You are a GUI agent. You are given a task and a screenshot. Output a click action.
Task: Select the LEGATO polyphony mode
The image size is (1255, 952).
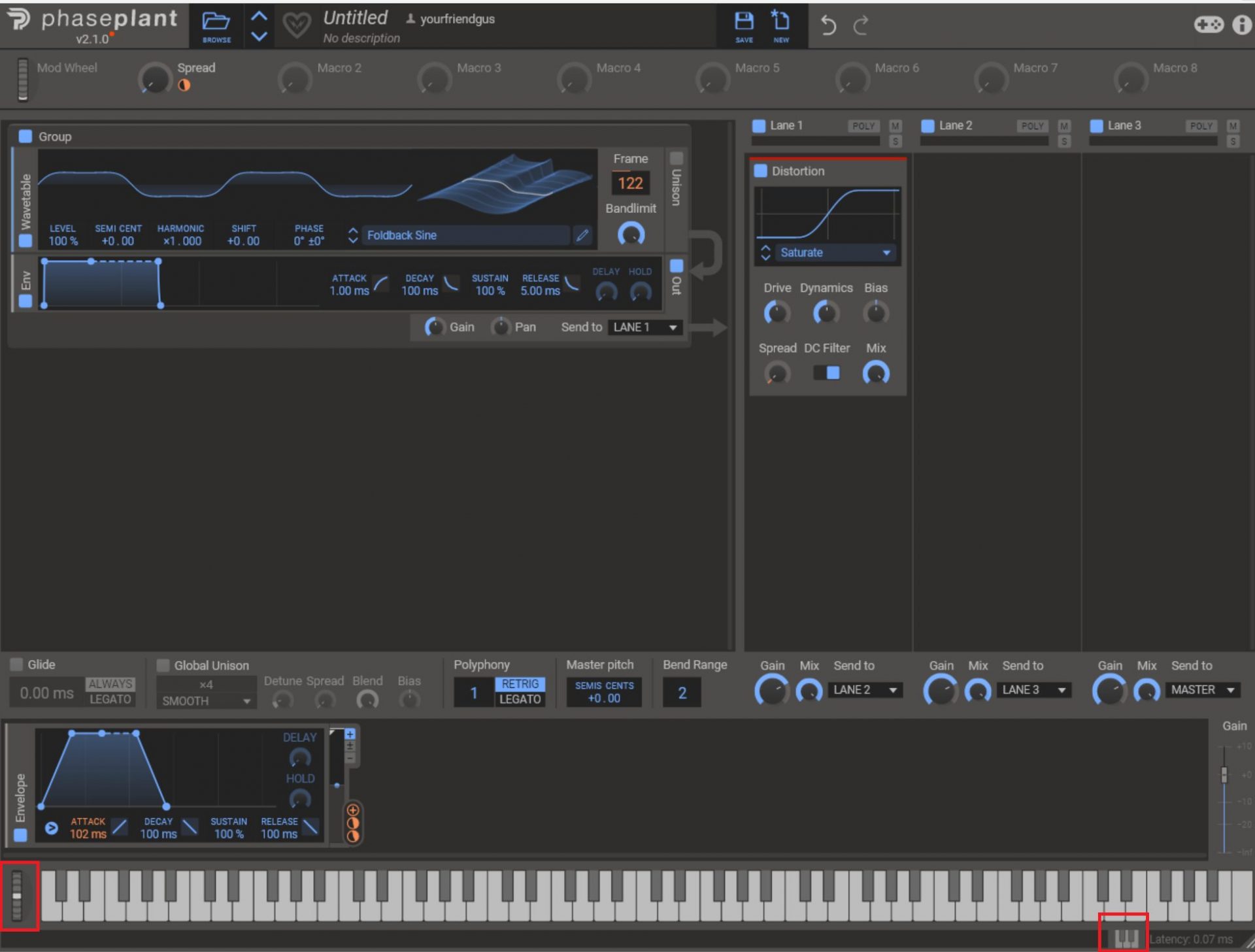(520, 699)
